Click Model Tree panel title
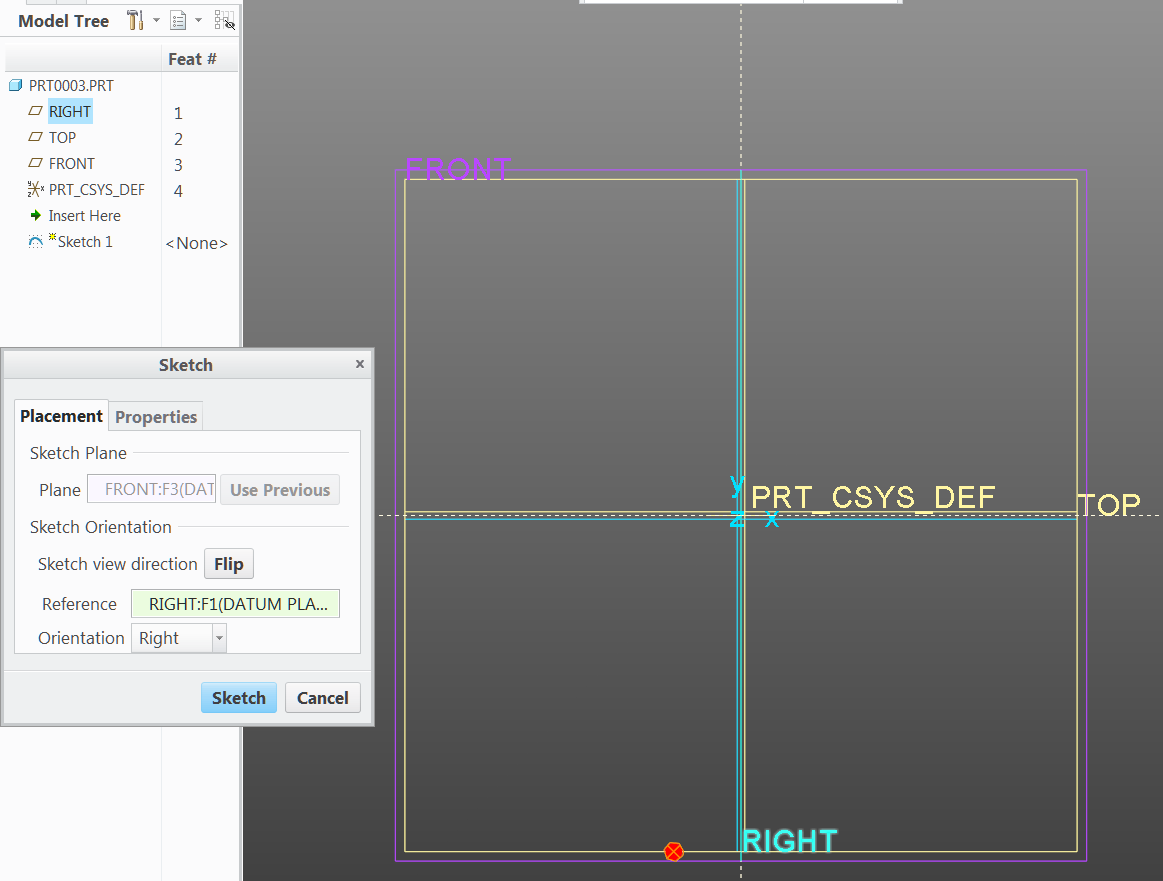The image size is (1163, 881). tap(63, 21)
